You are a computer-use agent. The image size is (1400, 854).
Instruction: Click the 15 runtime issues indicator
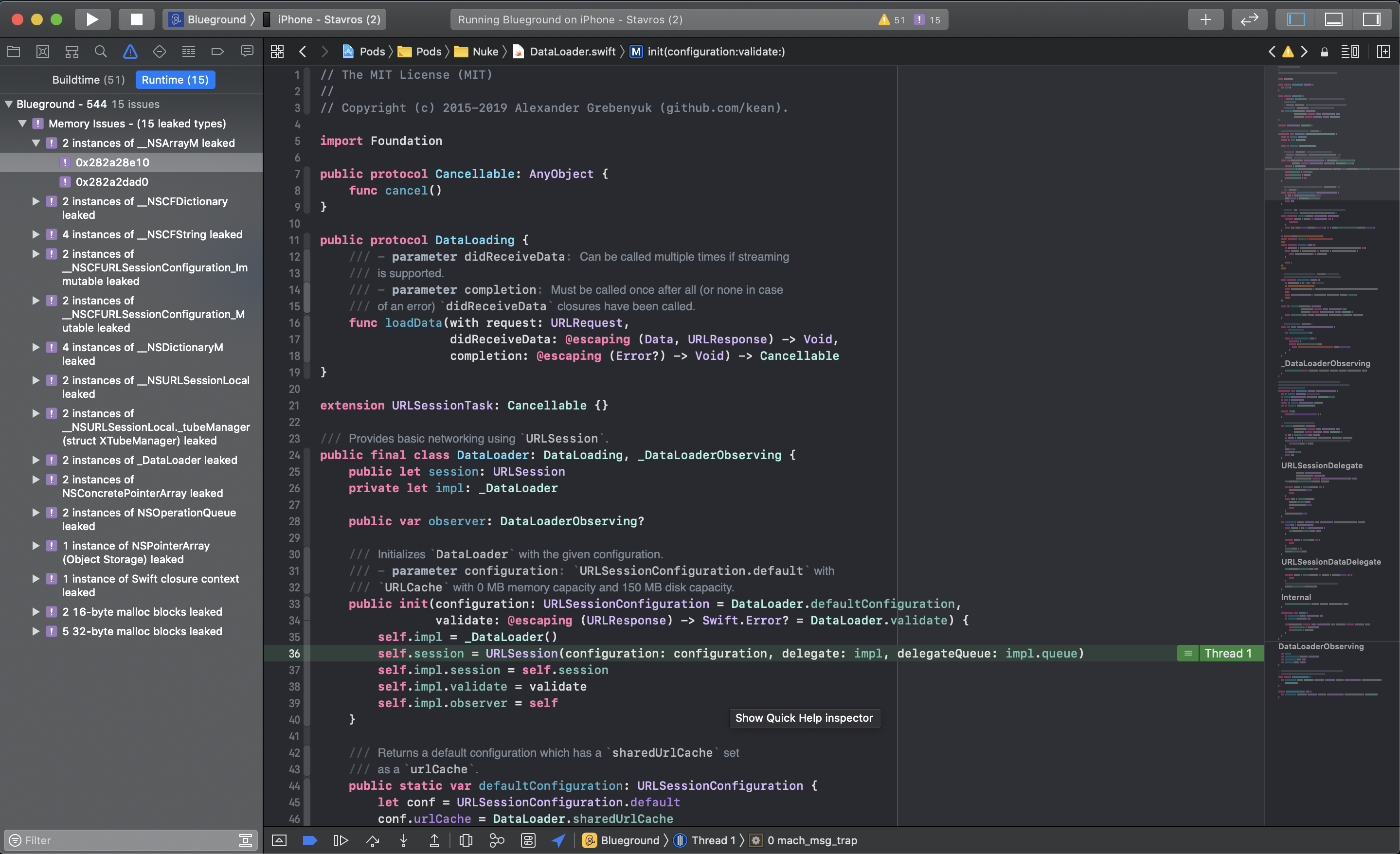(927, 20)
